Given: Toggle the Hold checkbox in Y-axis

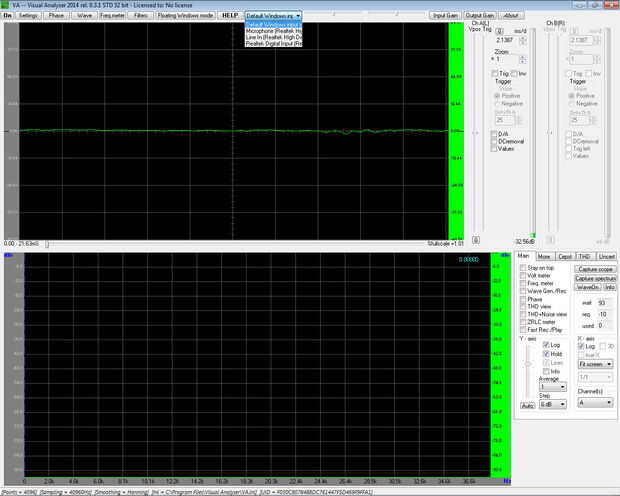Looking at the screenshot, I should tap(546, 354).
